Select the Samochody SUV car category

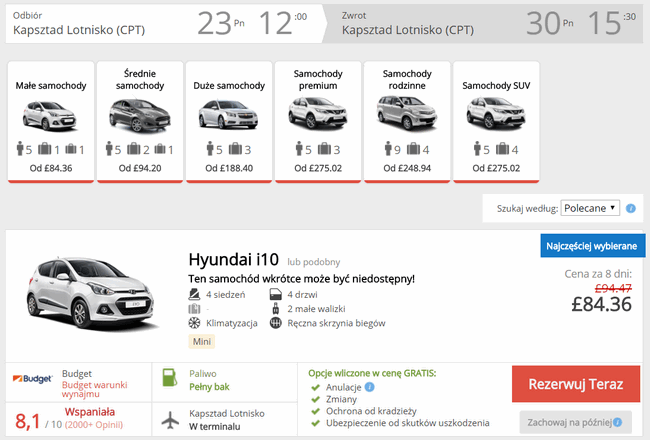pyautogui.click(x=496, y=122)
